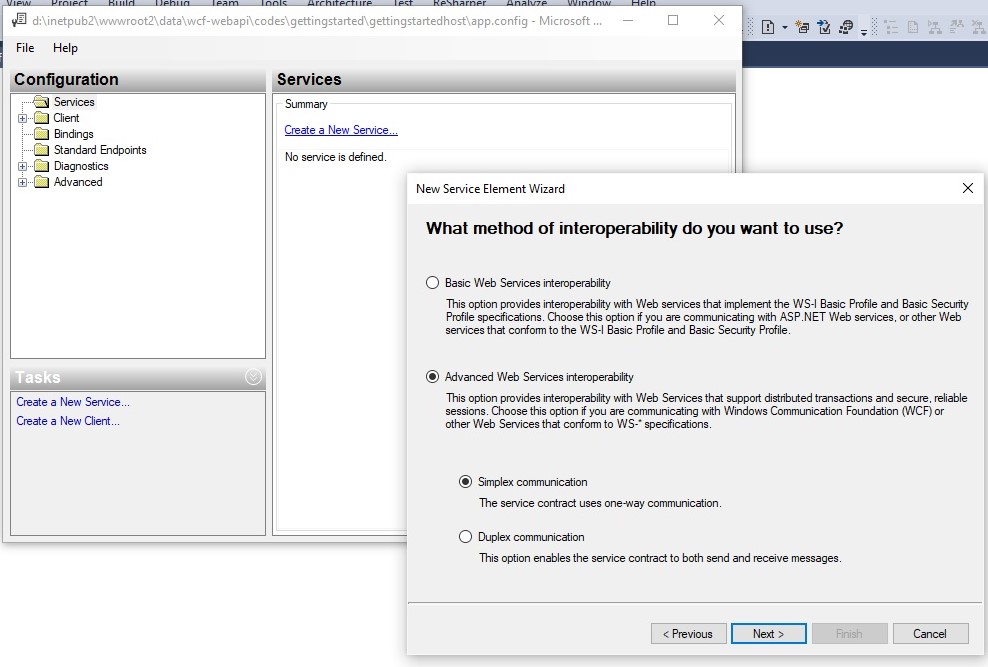Click the Services folder icon in tree
The image size is (988, 667).
click(40, 102)
